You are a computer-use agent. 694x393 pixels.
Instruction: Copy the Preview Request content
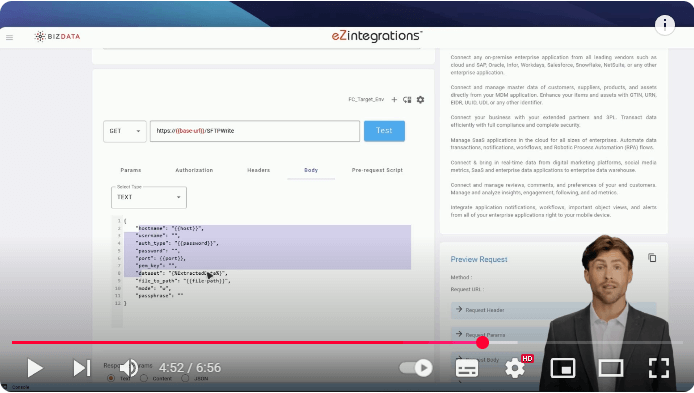[652, 258]
